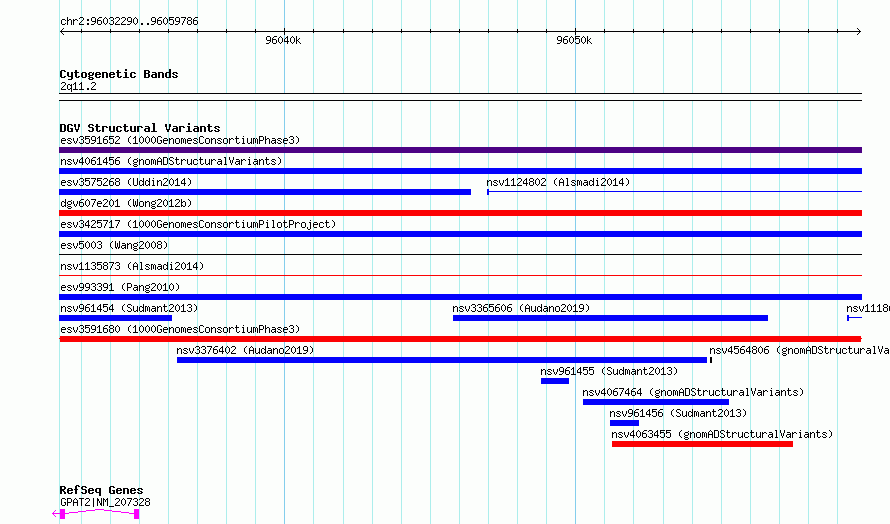The height and width of the screenshot is (524, 890).
Task: Click the nsv961455 (Sudmant2013) label
Action: 609,371
